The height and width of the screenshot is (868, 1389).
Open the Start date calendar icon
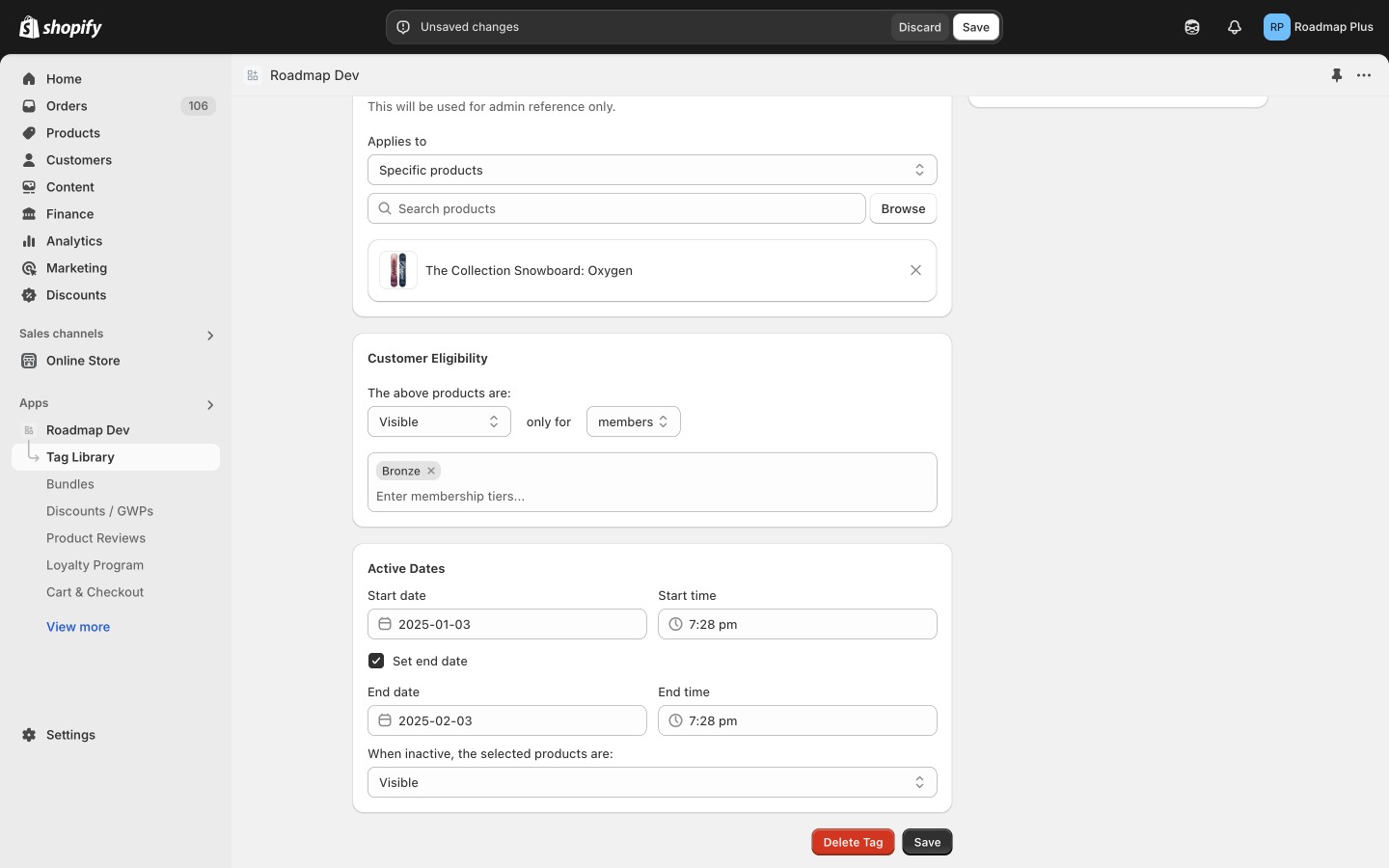pos(385,624)
